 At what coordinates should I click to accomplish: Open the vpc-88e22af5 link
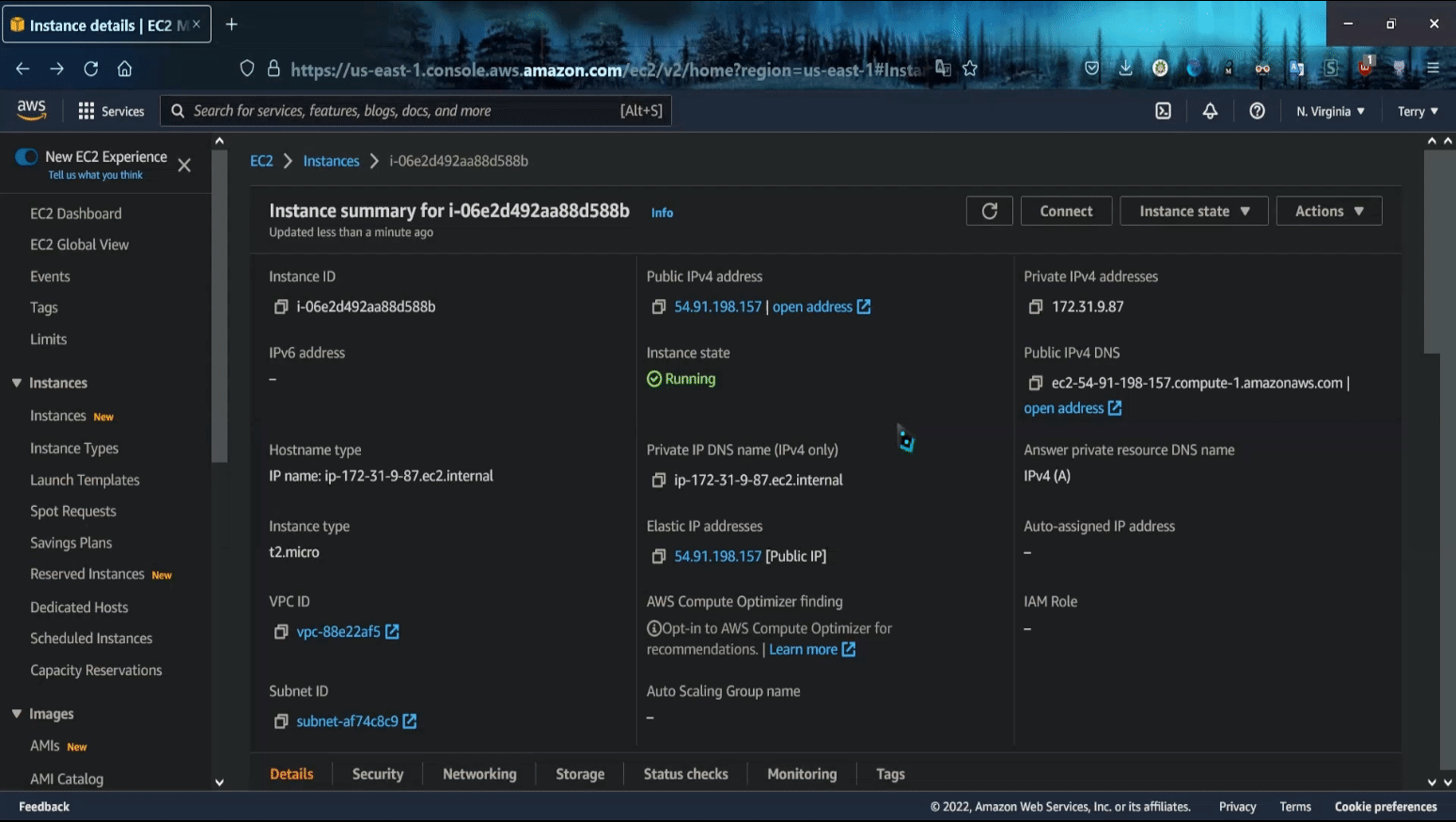click(348, 631)
